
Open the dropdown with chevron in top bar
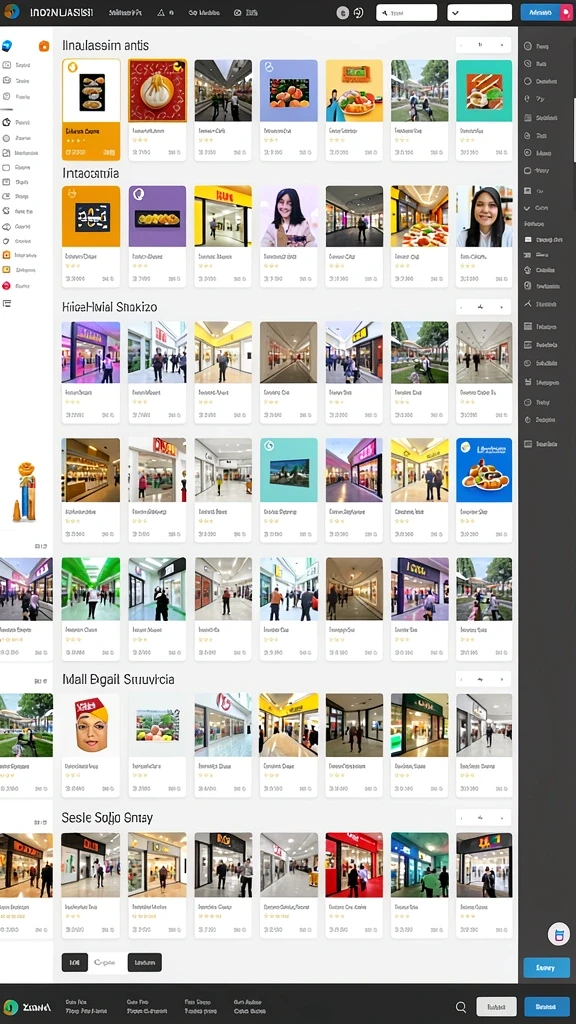point(479,12)
